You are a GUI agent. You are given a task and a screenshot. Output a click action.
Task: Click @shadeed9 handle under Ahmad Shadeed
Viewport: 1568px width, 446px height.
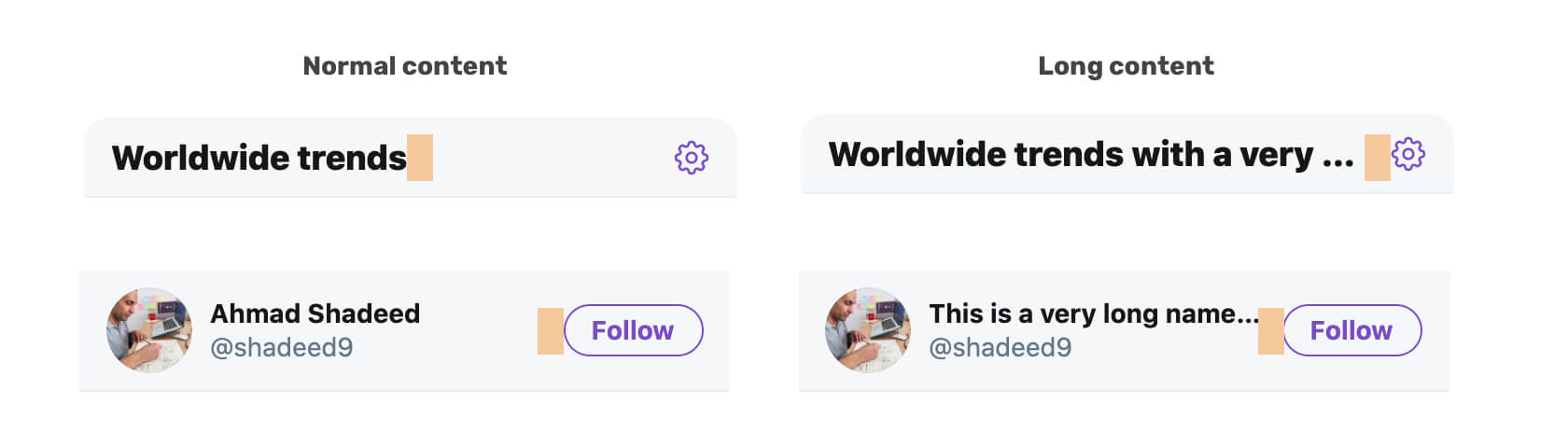(281, 348)
